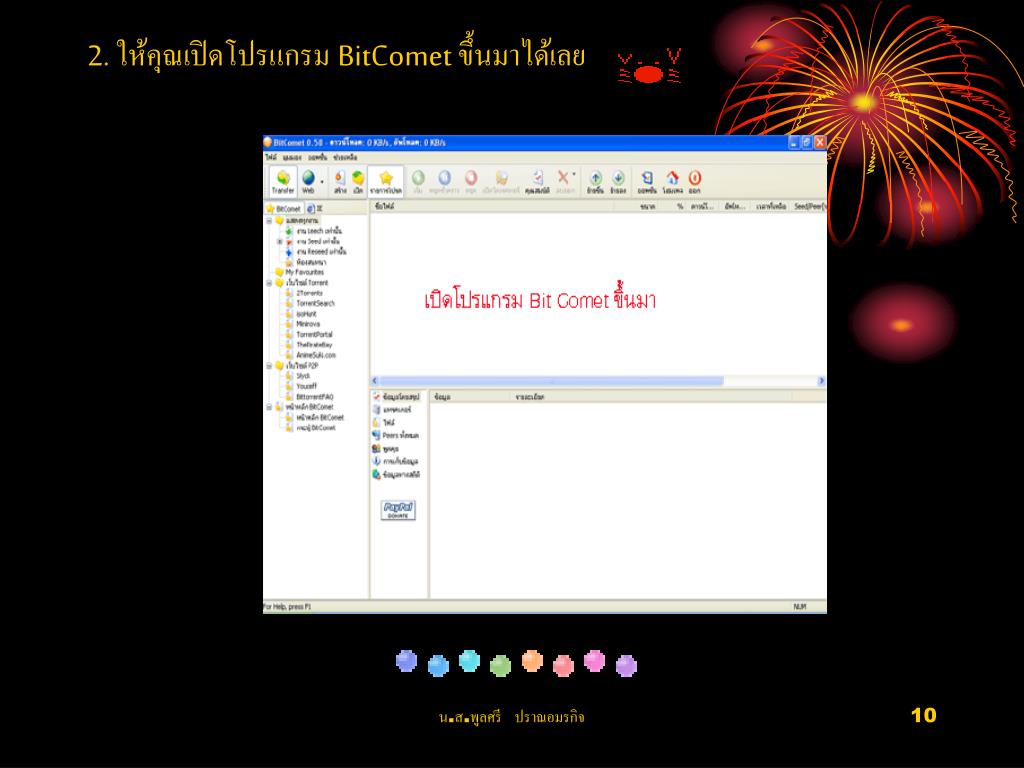Open the options toolbar icon
This screenshot has height=768, width=1024.
[x=647, y=181]
